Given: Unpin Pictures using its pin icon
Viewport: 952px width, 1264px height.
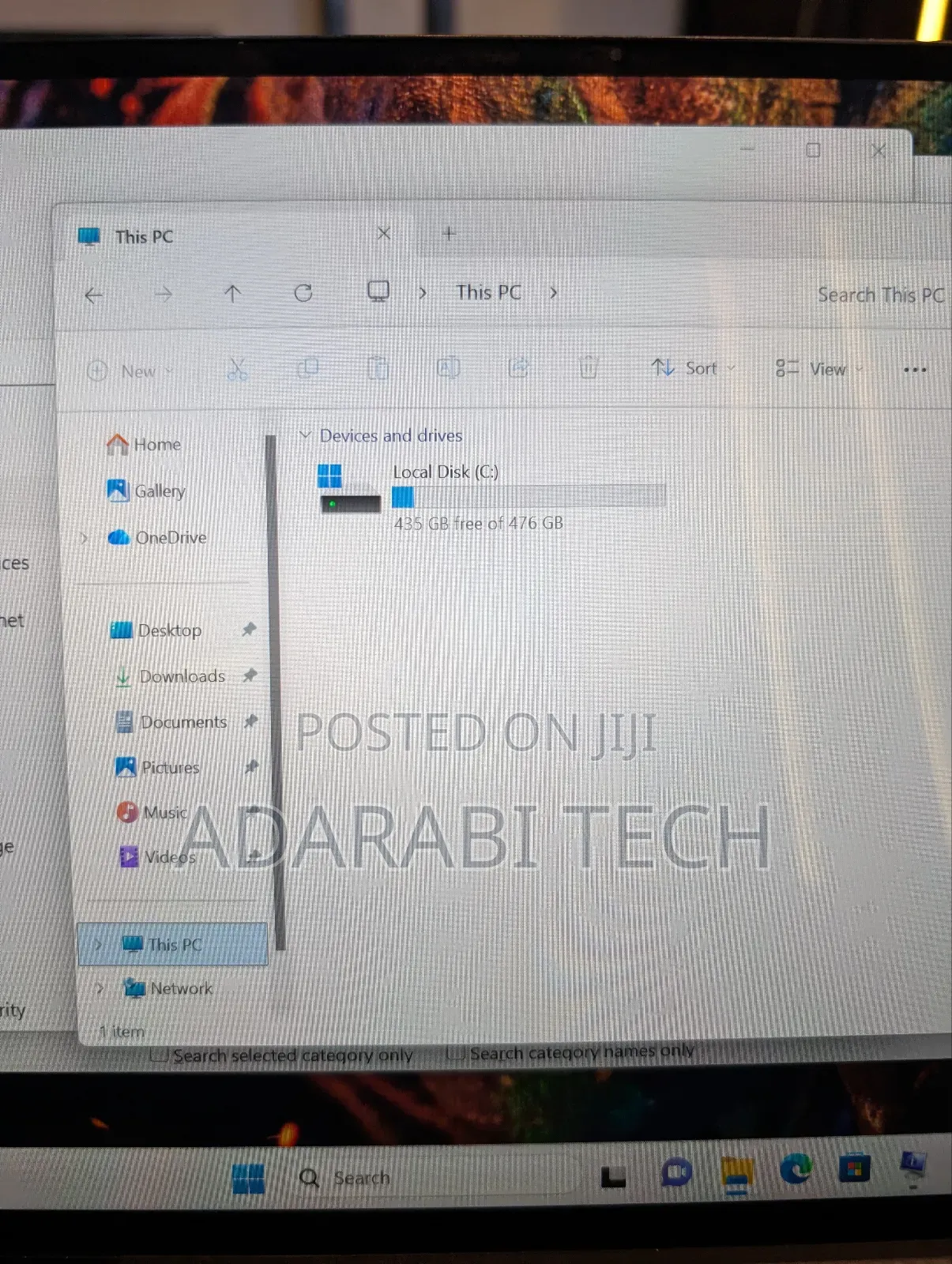Looking at the screenshot, I should 252,766.
